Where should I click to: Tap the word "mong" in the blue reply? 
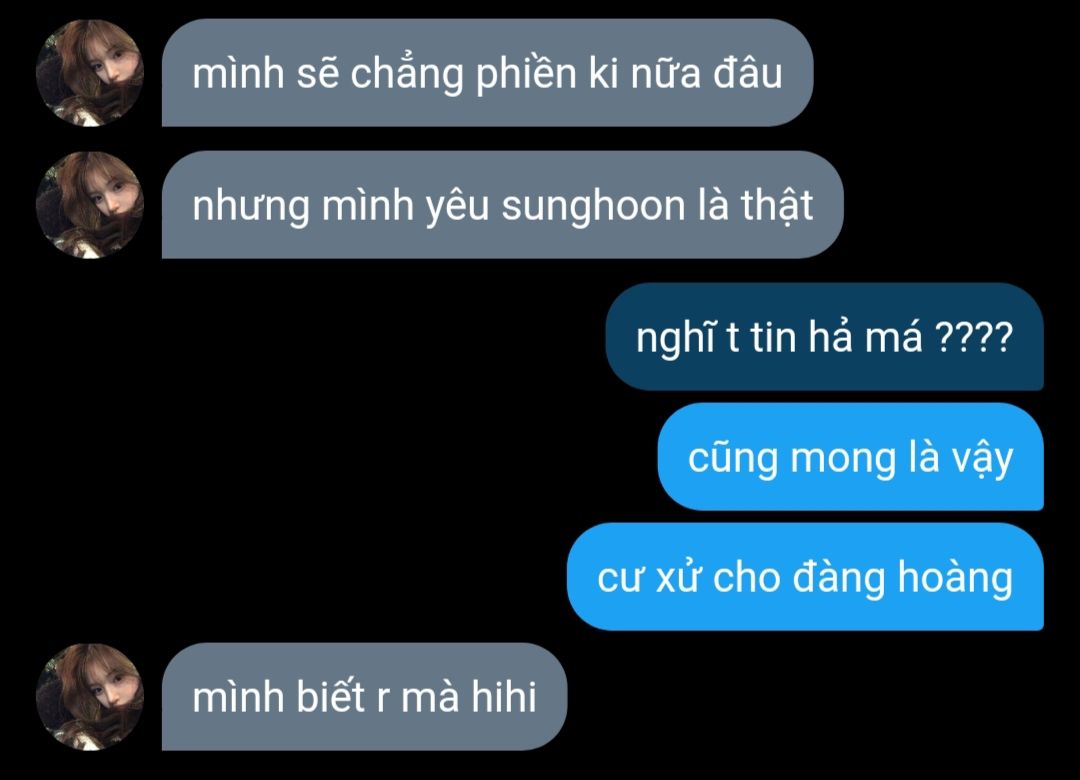[843, 460]
